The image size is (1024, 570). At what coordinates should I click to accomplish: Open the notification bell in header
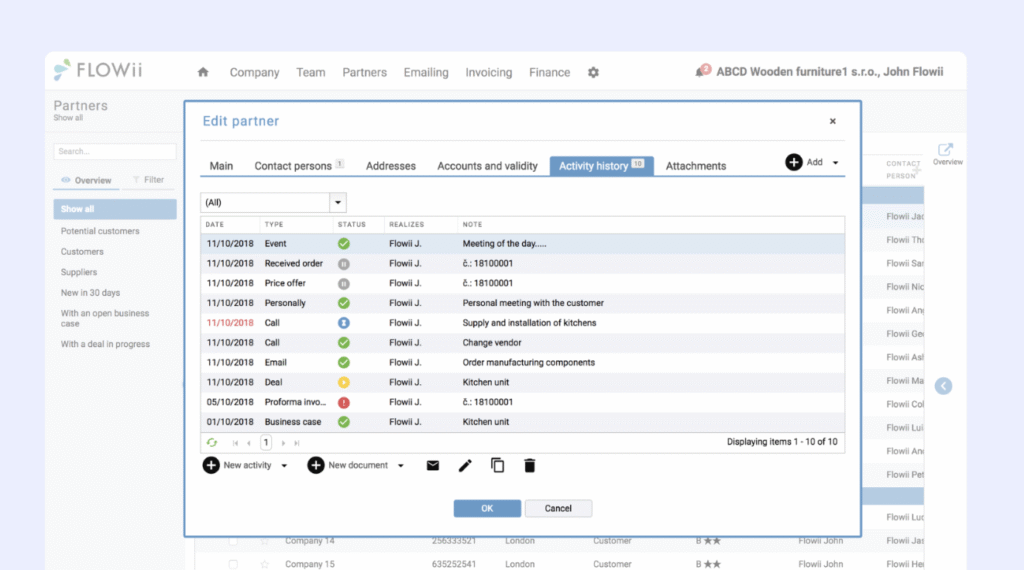click(701, 72)
